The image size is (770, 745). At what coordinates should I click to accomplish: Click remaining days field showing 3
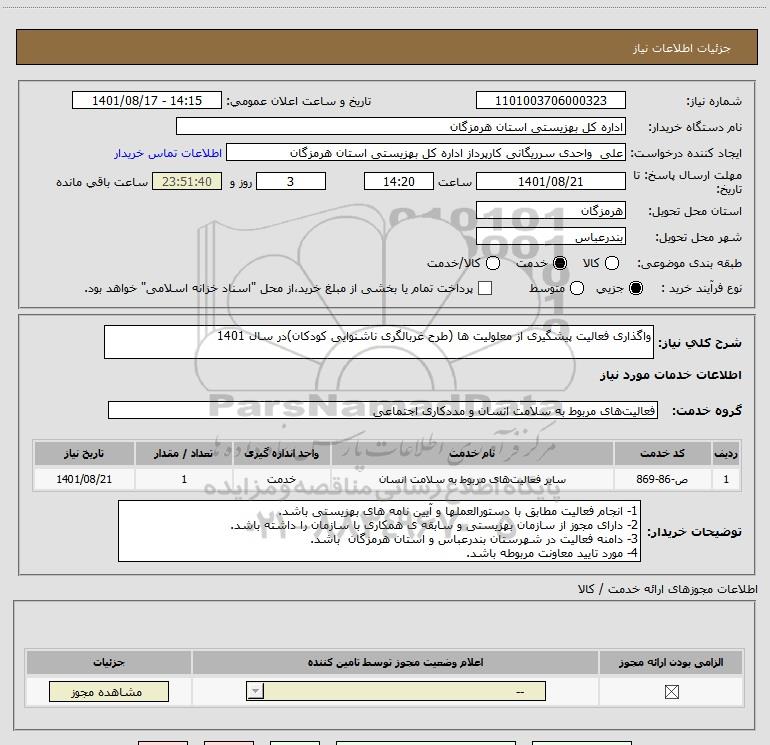click(291, 181)
